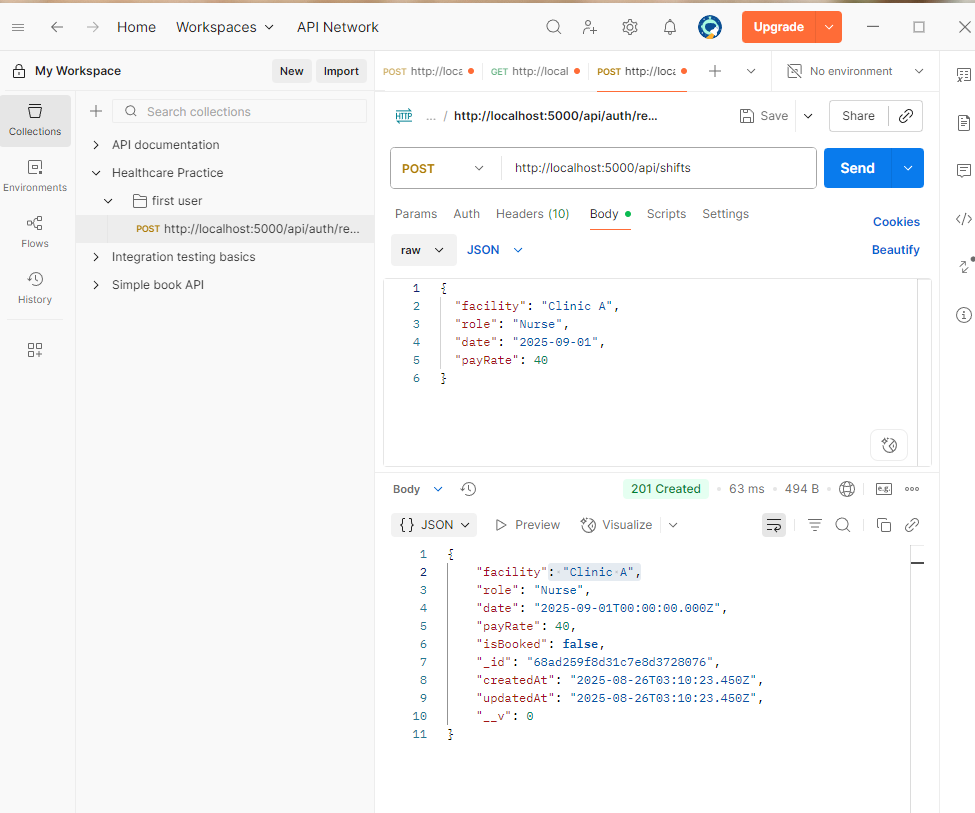The width and height of the screenshot is (975, 813).
Task: Click the Beautify link
Action: [x=895, y=250]
